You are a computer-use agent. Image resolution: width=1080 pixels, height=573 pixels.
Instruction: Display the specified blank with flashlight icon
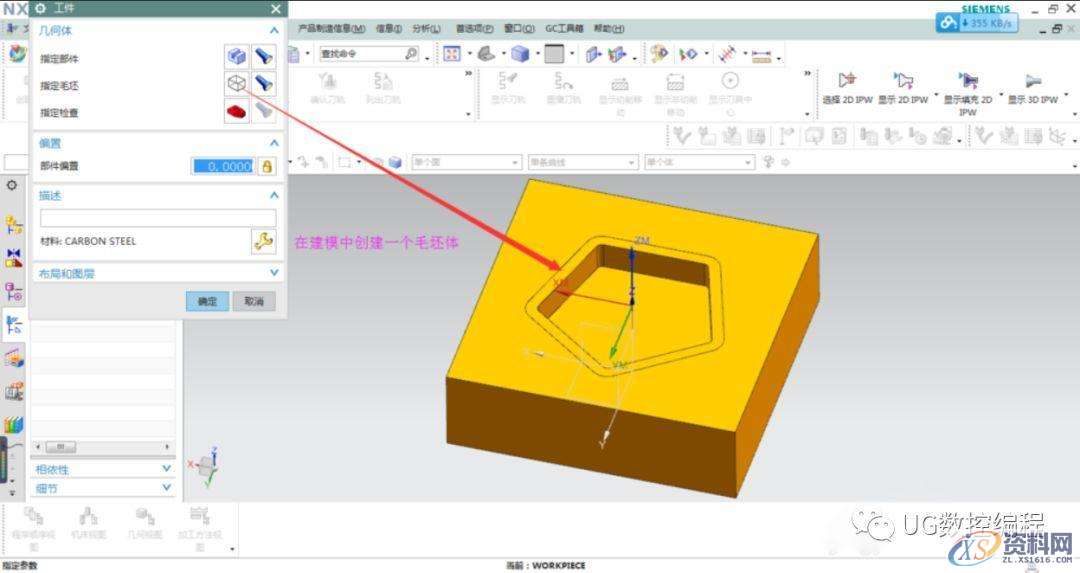(x=264, y=84)
